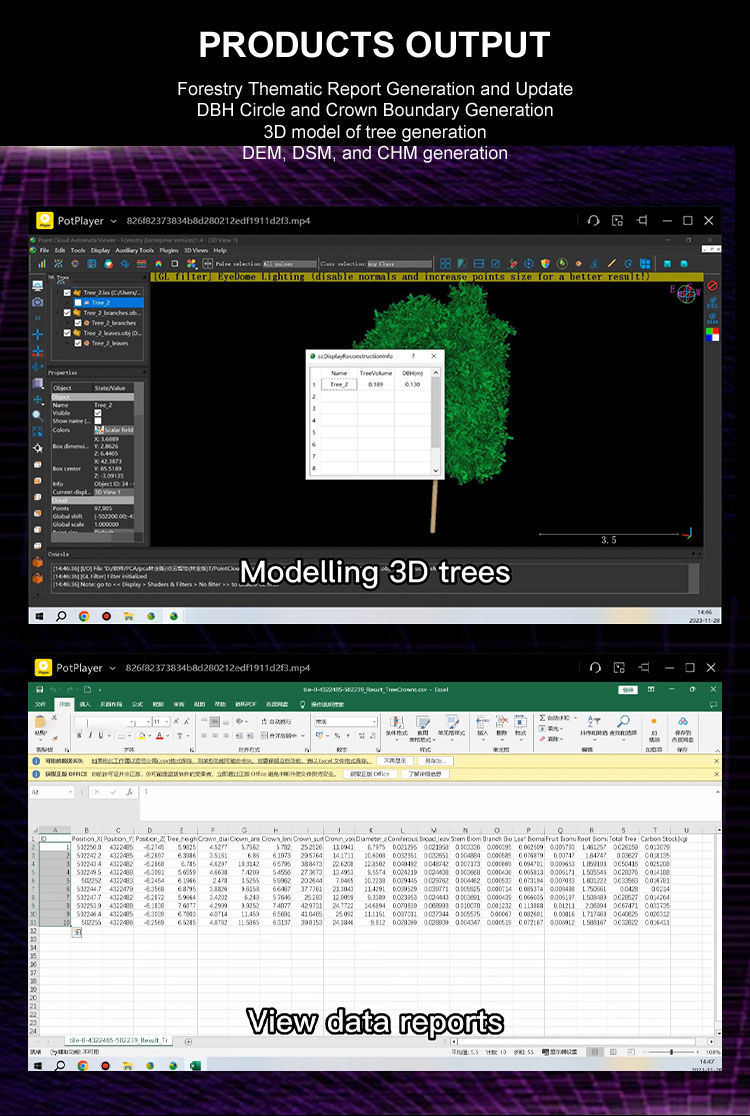This screenshot has height=1116, width=750.
Task: Select the tile-0-4322485-502239_Result sheet tab
Action: (120, 1041)
